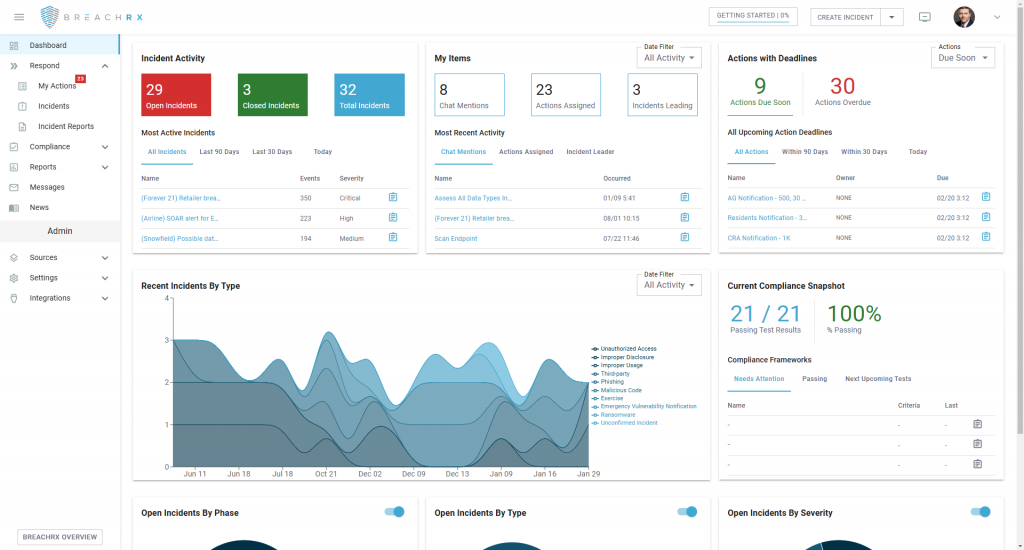Screen dimensions: 1024x550
Task: Collapse the Respond section chevron
Action: (105, 66)
